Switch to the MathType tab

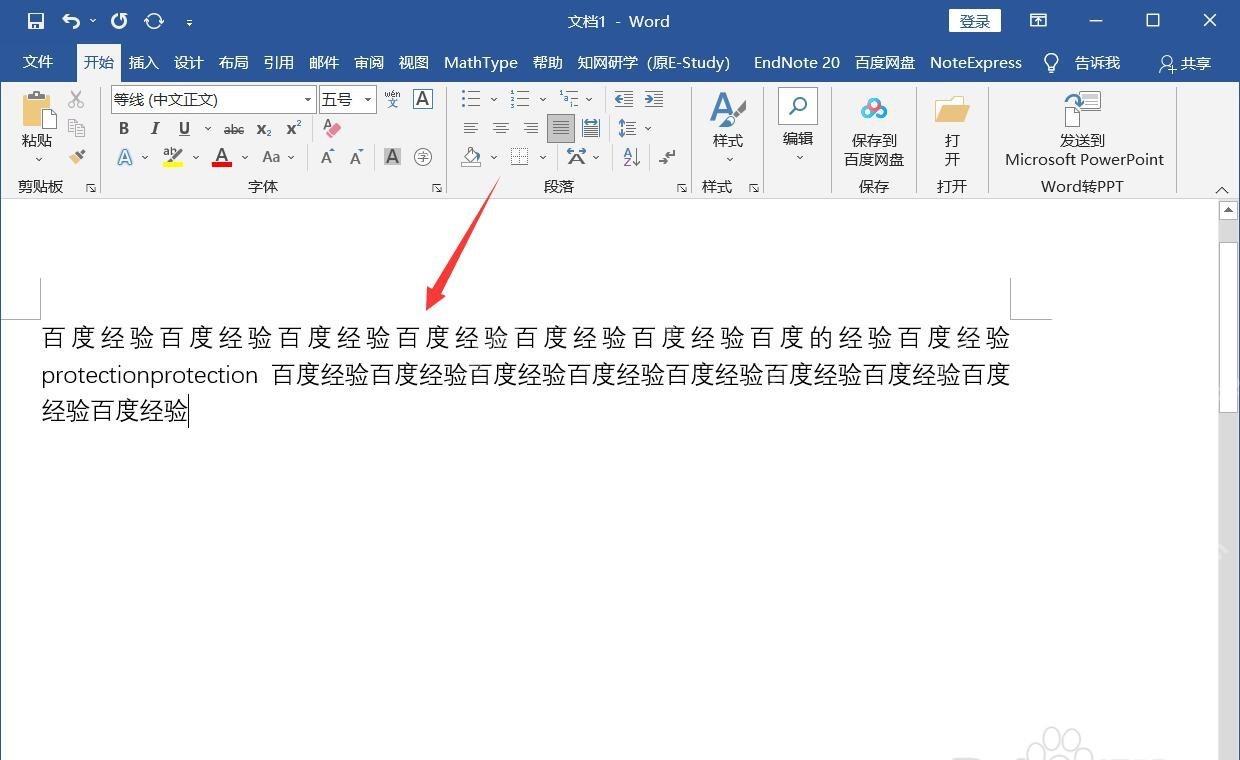pyautogui.click(x=481, y=62)
